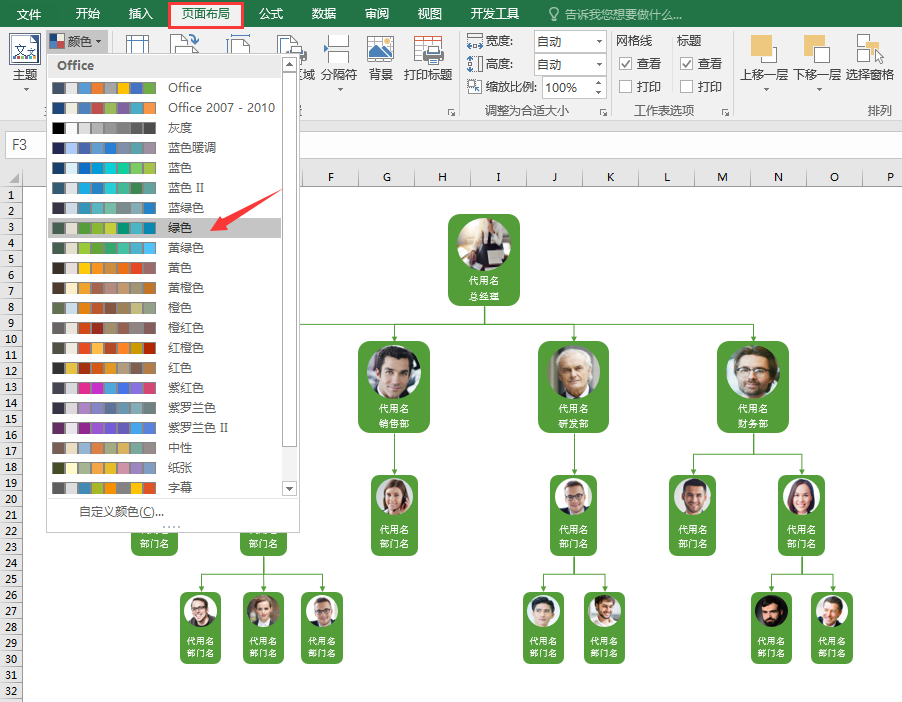Select the 蓝色暖调 color scheme

[x=165, y=148]
